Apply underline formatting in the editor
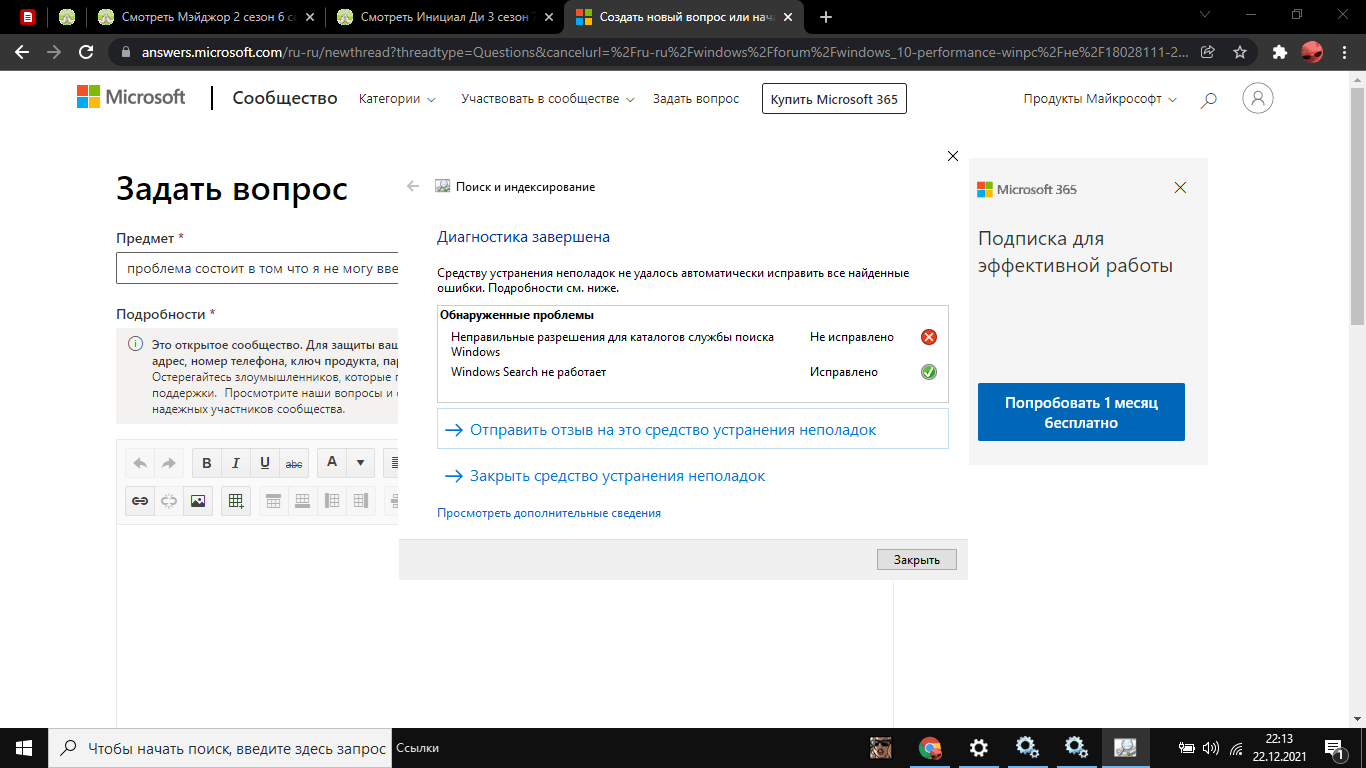1366x768 pixels. tap(264, 463)
